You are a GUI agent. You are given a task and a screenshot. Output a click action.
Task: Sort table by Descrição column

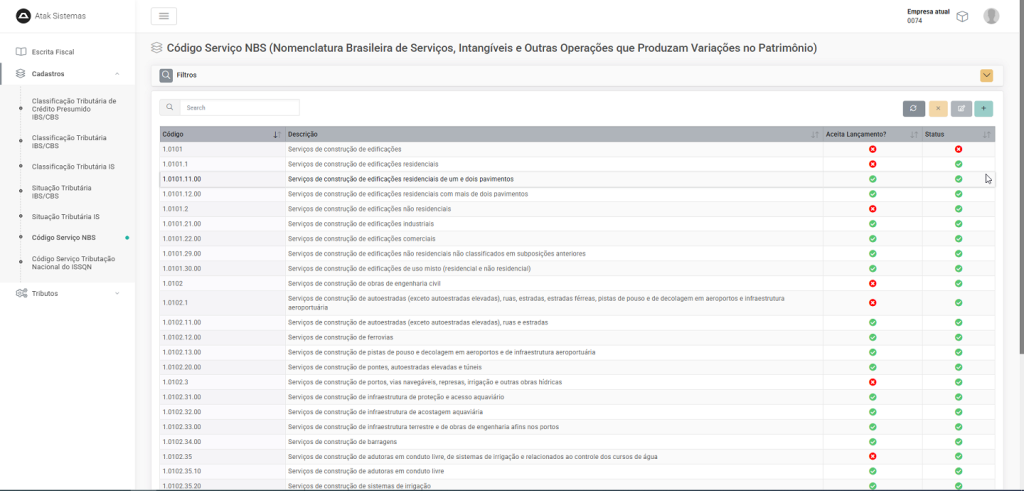[815, 134]
